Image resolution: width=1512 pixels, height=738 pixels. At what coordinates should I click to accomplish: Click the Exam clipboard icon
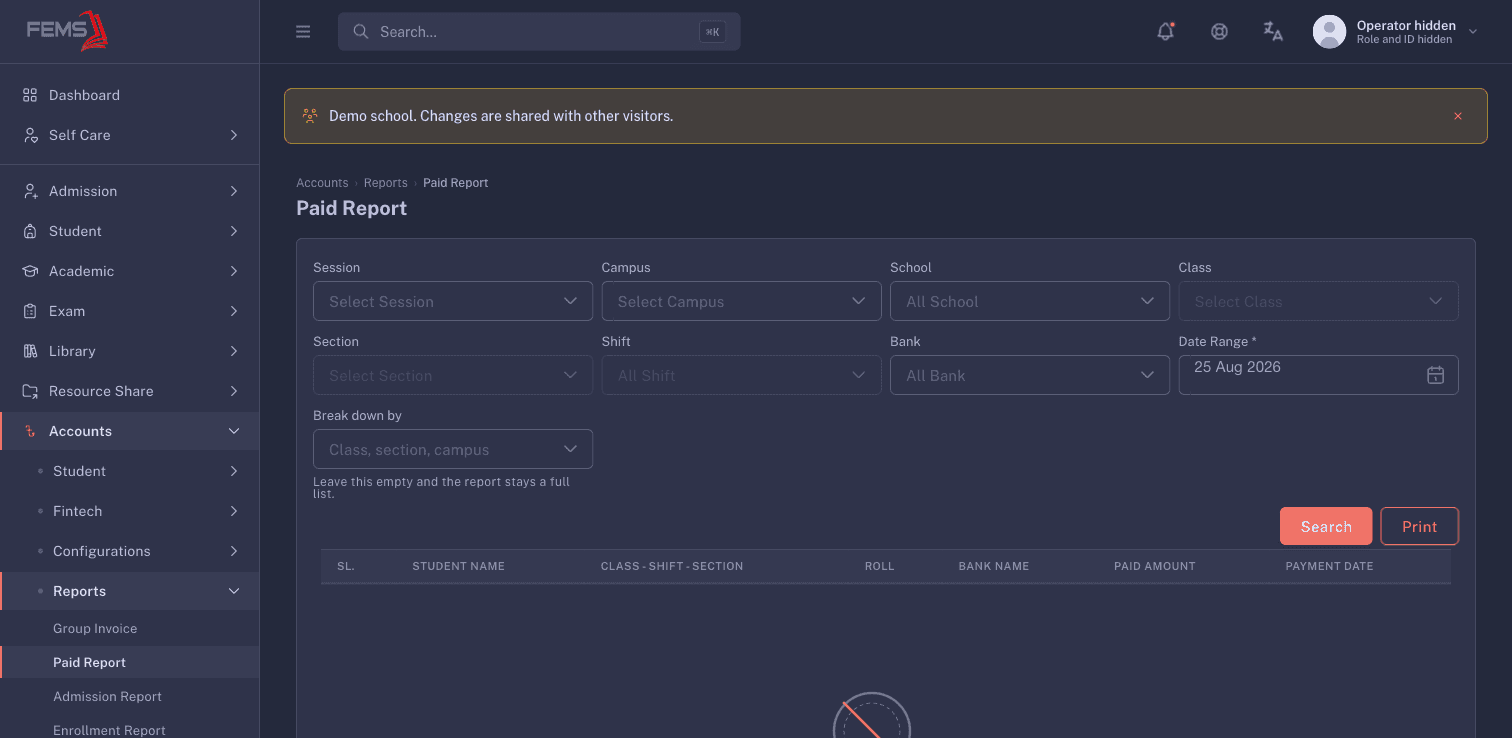point(30,311)
